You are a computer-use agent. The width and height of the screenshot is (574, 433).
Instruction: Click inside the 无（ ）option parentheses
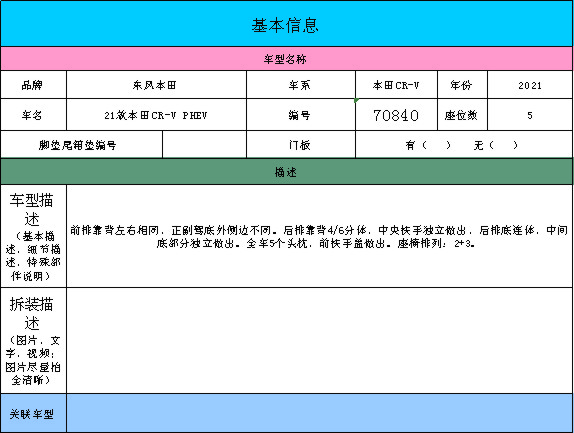[503, 145]
